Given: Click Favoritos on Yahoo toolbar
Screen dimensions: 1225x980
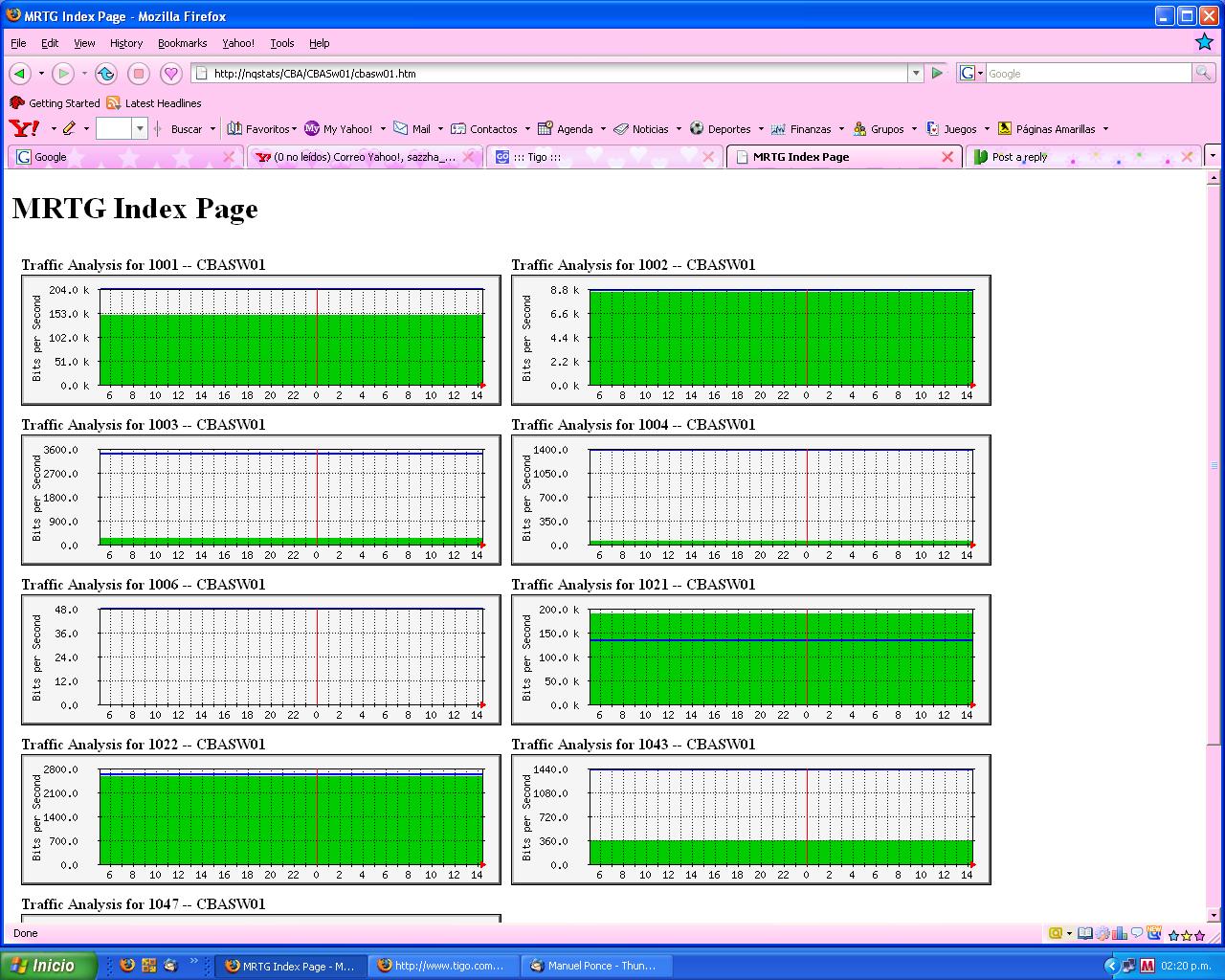Looking at the screenshot, I should (258, 129).
